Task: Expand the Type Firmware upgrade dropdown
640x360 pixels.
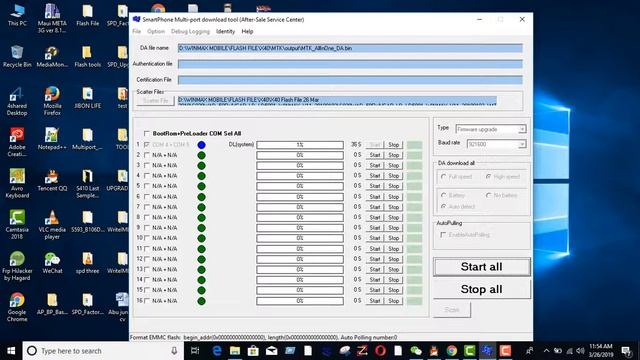Action: pos(522,129)
